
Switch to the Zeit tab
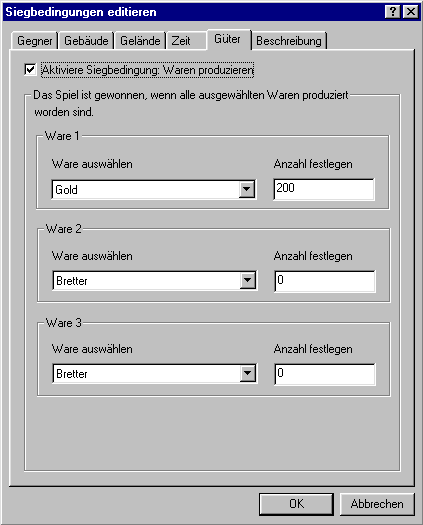click(186, 41)
